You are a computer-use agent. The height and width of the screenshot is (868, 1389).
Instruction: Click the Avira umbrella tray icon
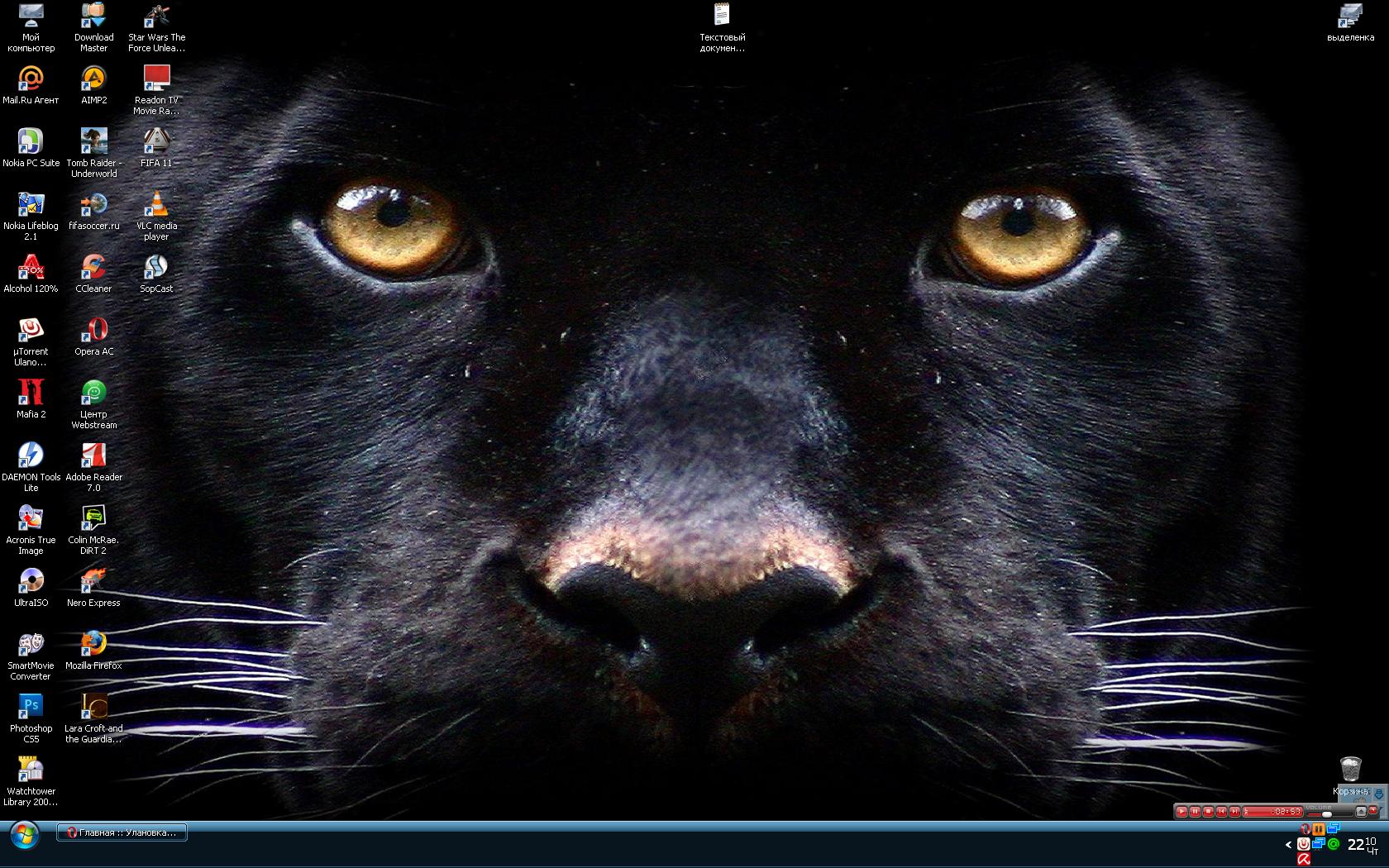click(1304, 860)
